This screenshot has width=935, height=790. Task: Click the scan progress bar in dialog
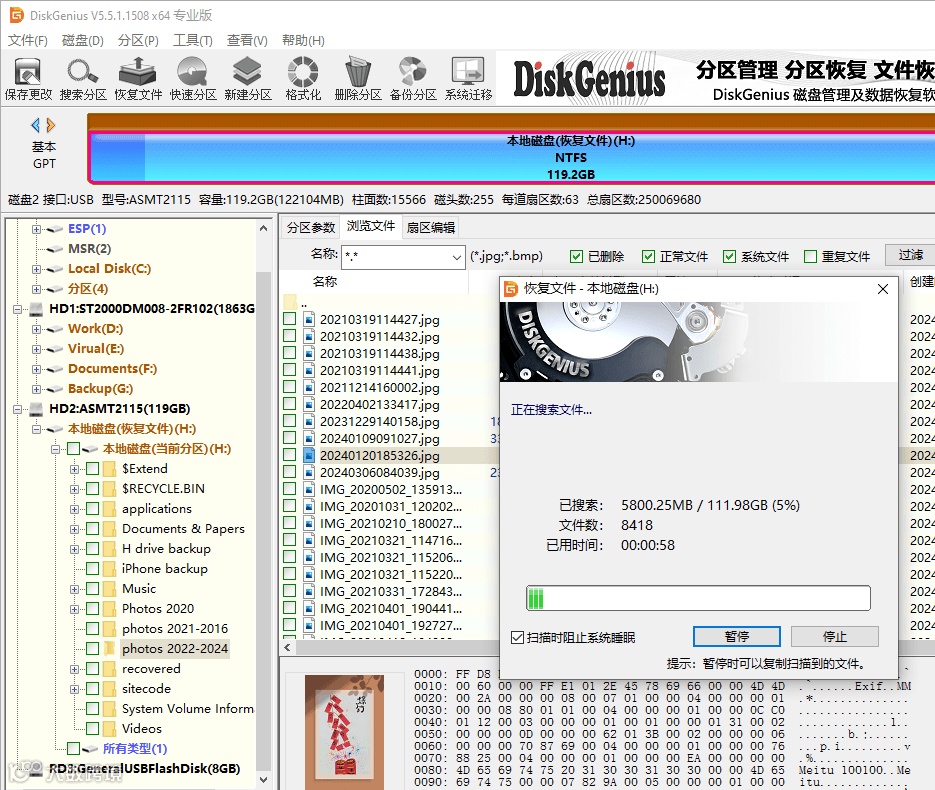[698, 598]
